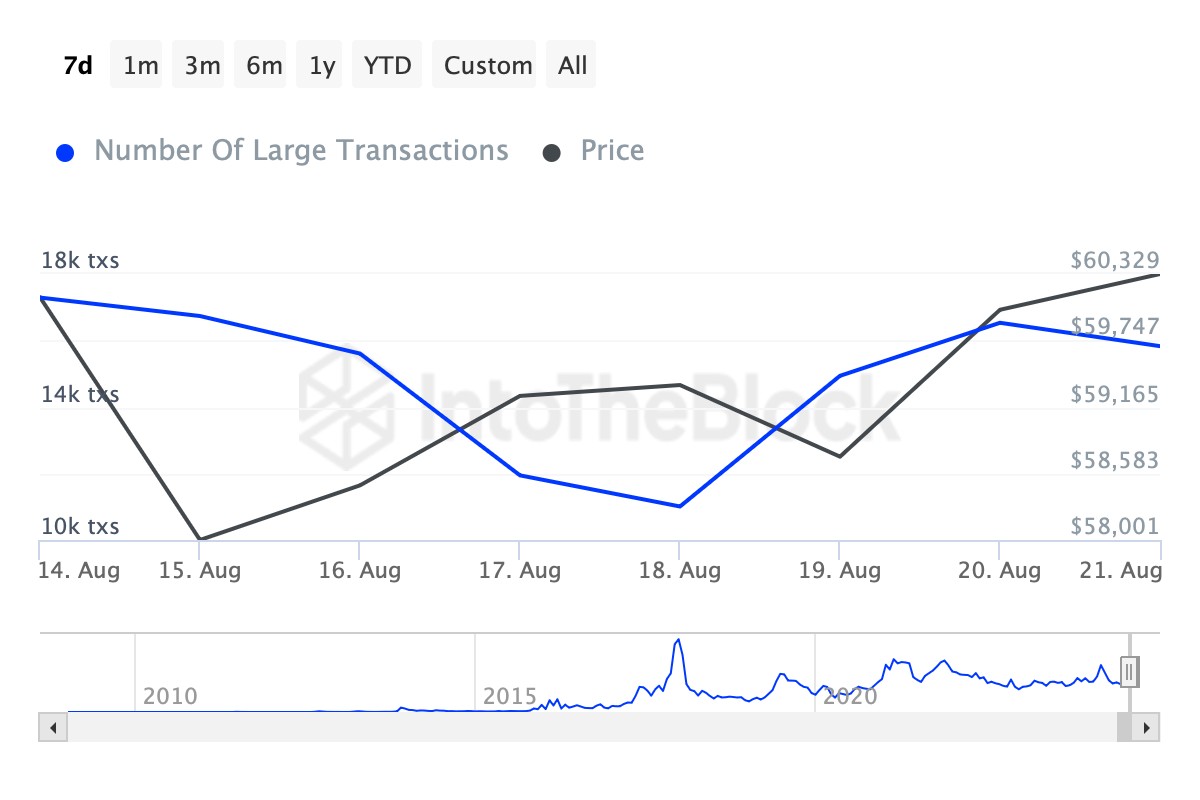Toggle the Number Of Large Transactions series
Screen dimensions: 1200x800
tap(301, 151)
